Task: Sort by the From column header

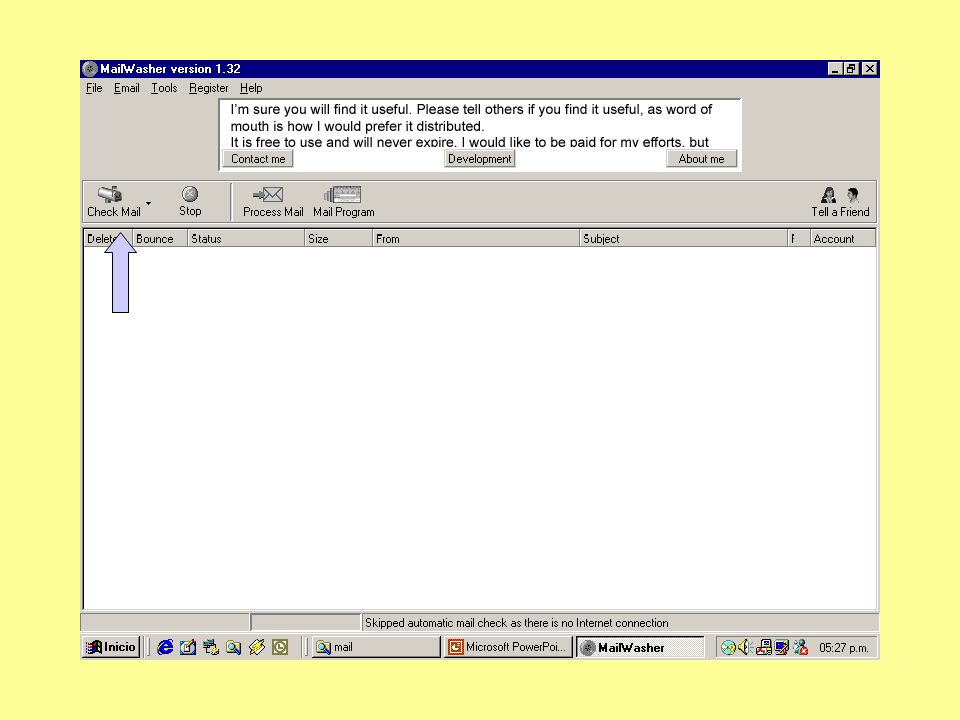Action: [476, 239]
